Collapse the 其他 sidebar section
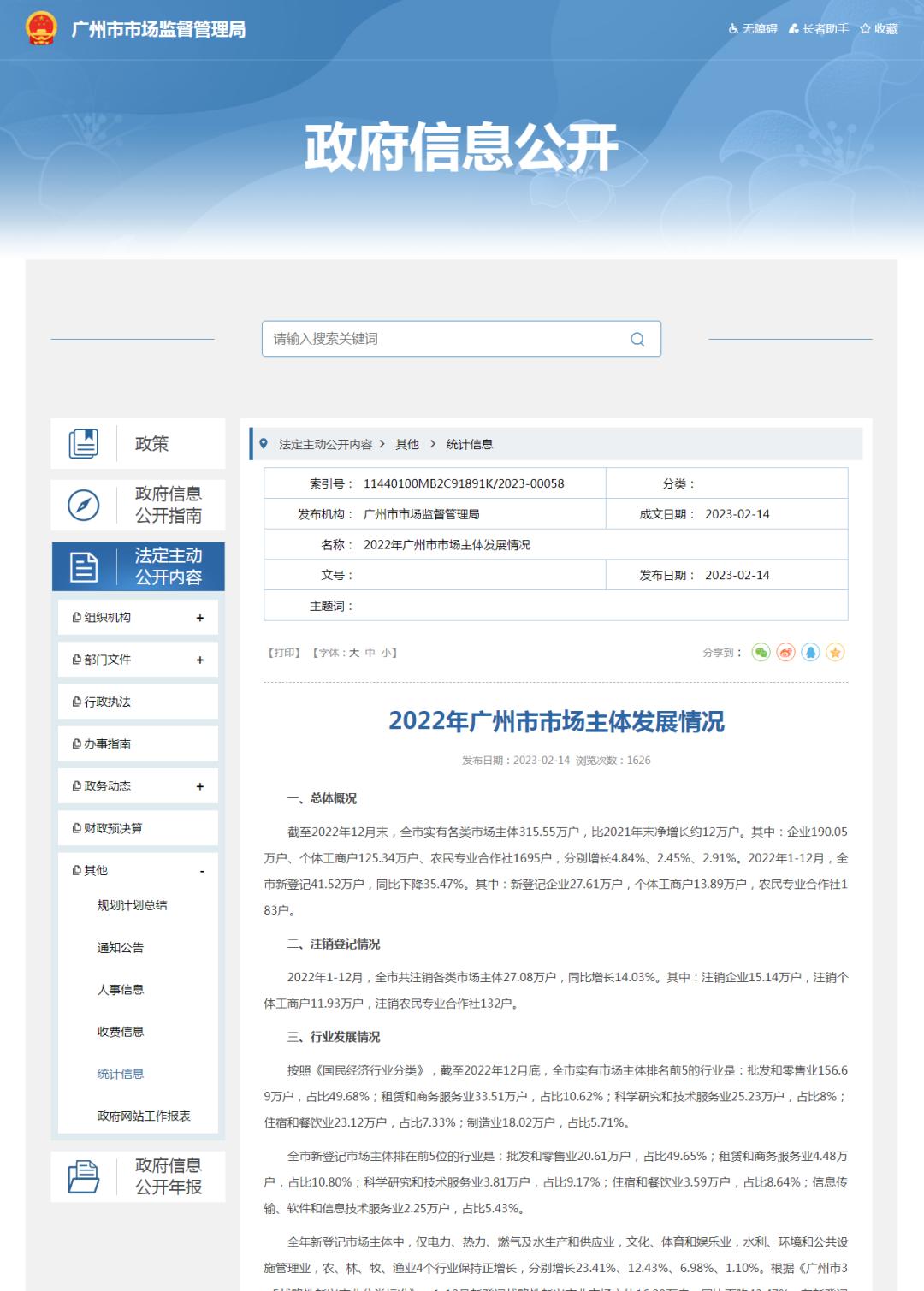This screenshot has height=1291, width=924. (202, 870)
